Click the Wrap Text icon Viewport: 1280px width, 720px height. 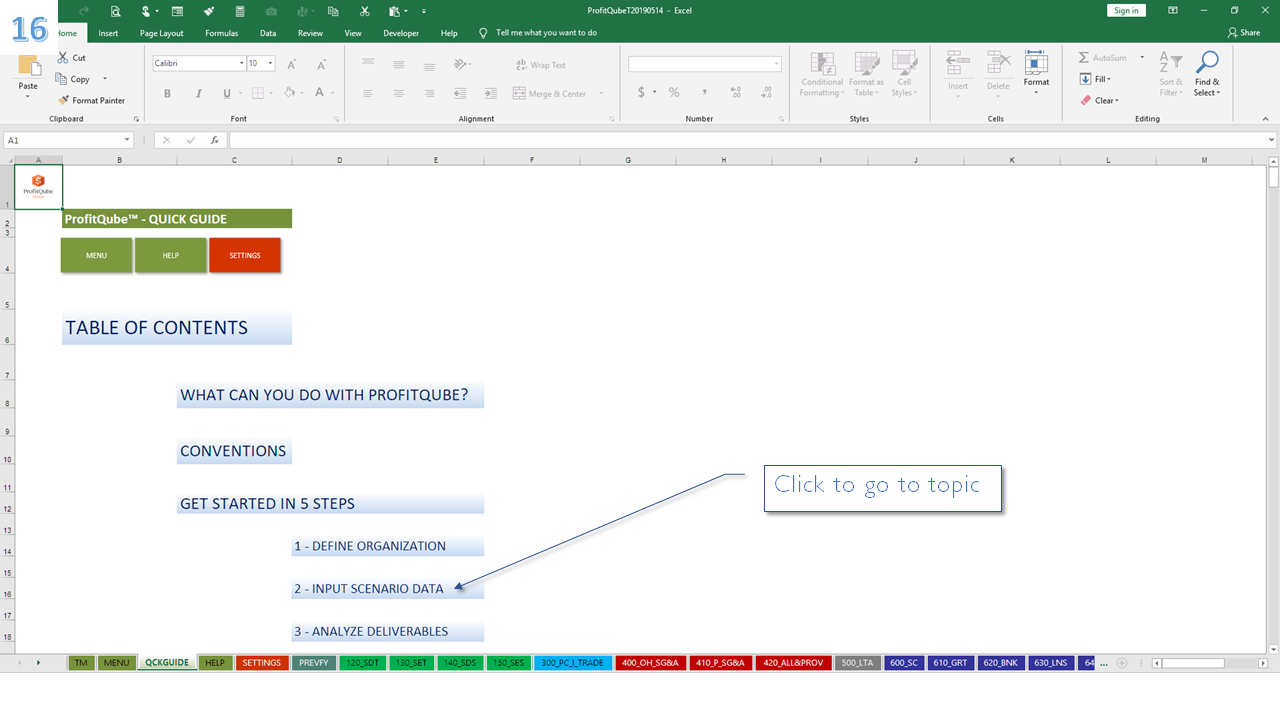point(521,65)
